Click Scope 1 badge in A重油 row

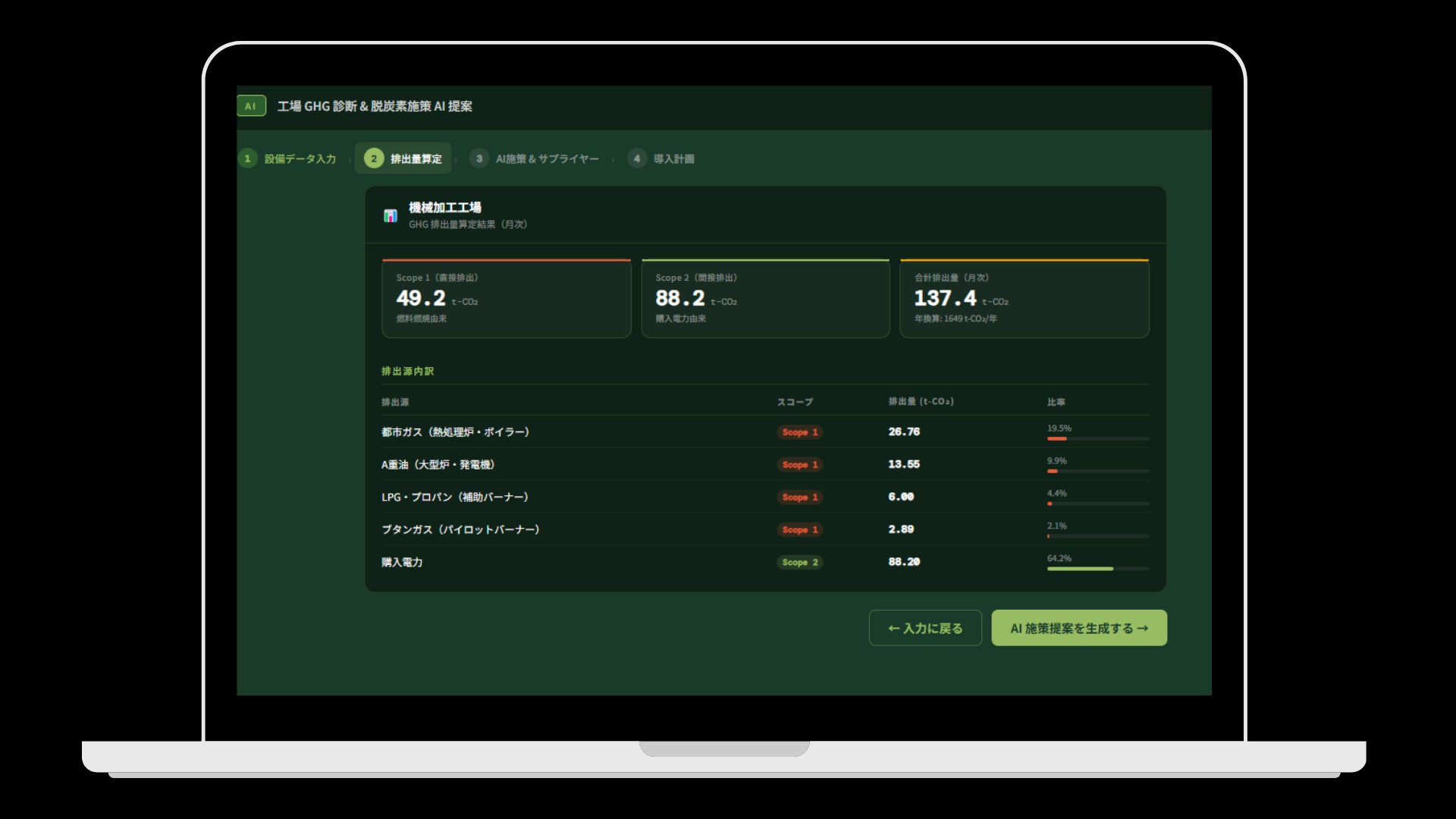[800, 465]
